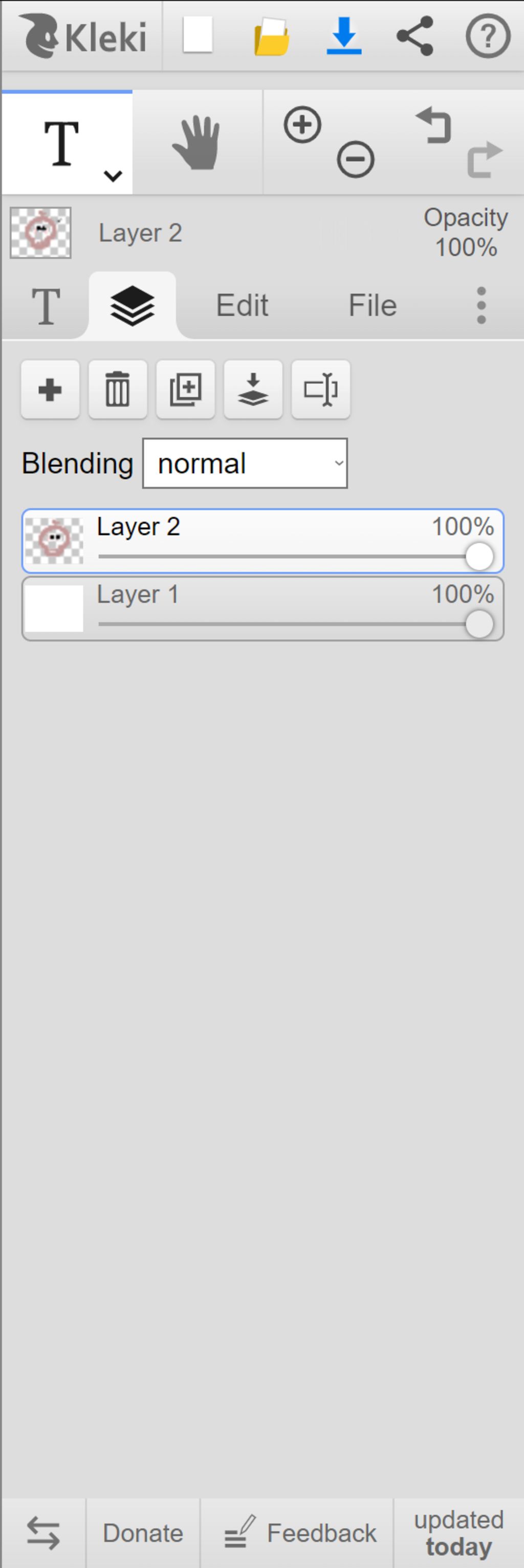Delete layer using the trash button
This screenshot has width=524, height=1568.
118,390
